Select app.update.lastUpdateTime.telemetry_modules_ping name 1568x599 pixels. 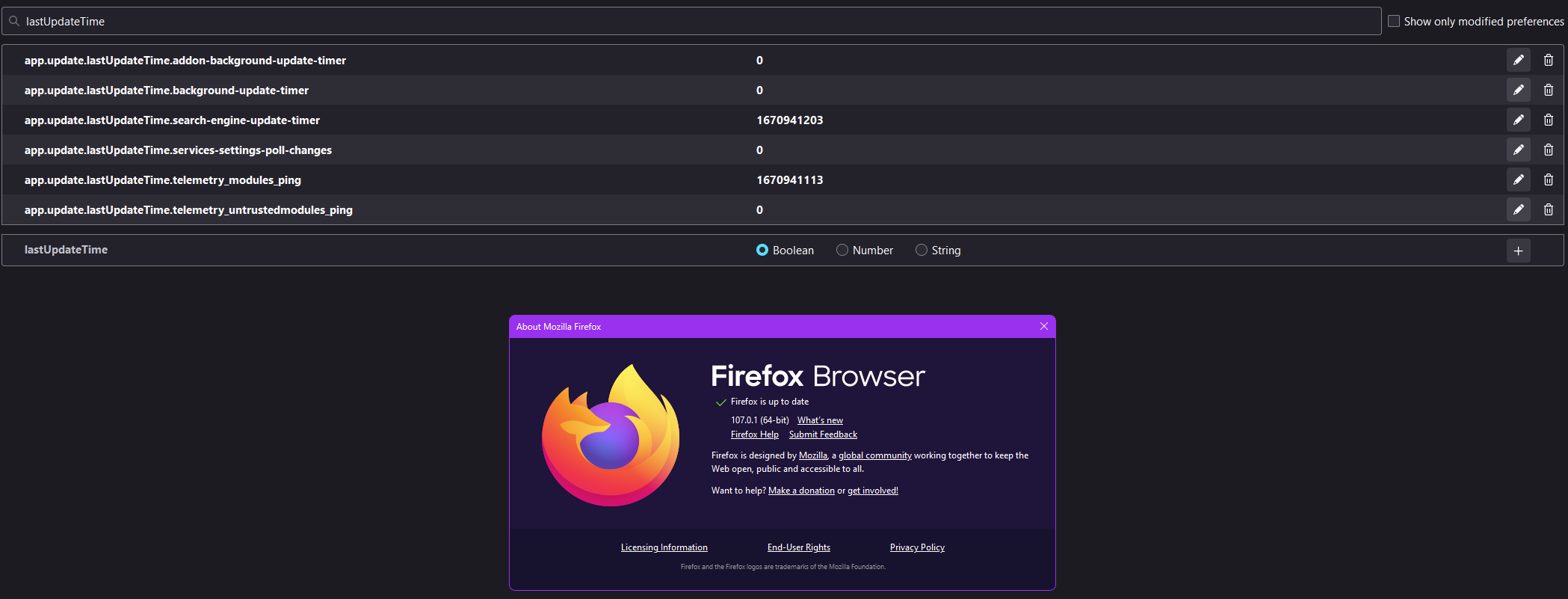pyautogui.click(x=163, y=179)
